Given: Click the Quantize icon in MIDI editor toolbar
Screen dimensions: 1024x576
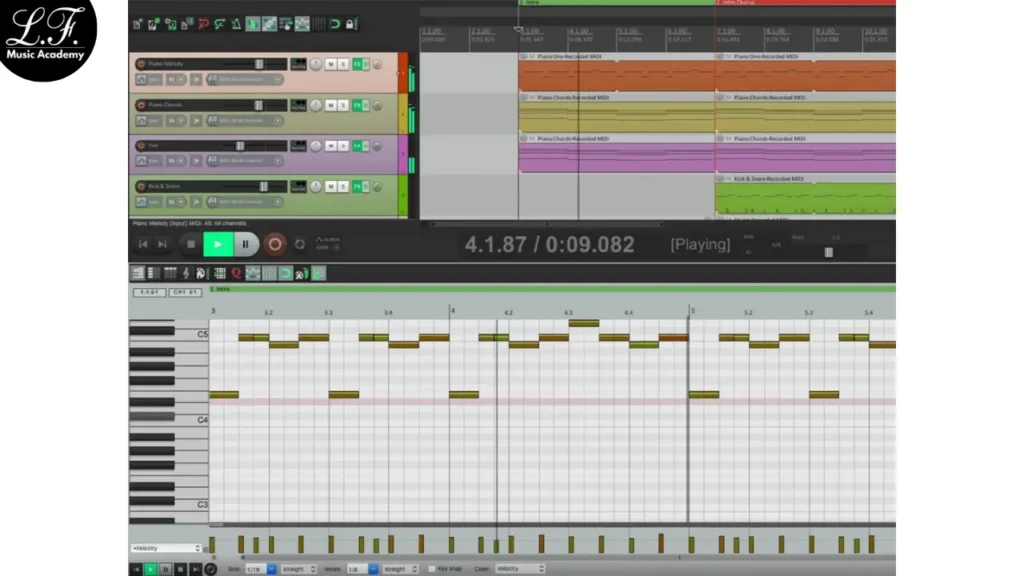Looking at the screenshot, I should point(236,273).
